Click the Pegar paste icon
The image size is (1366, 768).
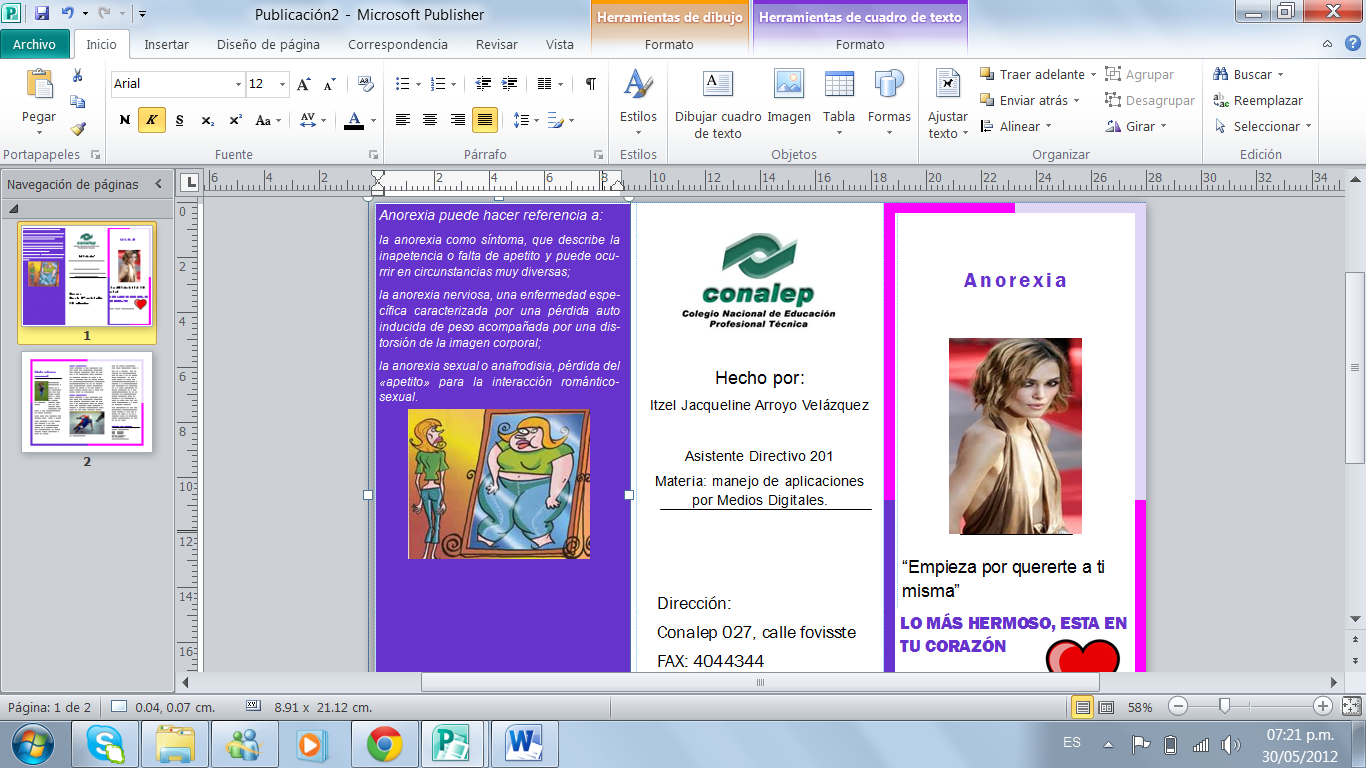pyautogui.click(x=39, y=86)
